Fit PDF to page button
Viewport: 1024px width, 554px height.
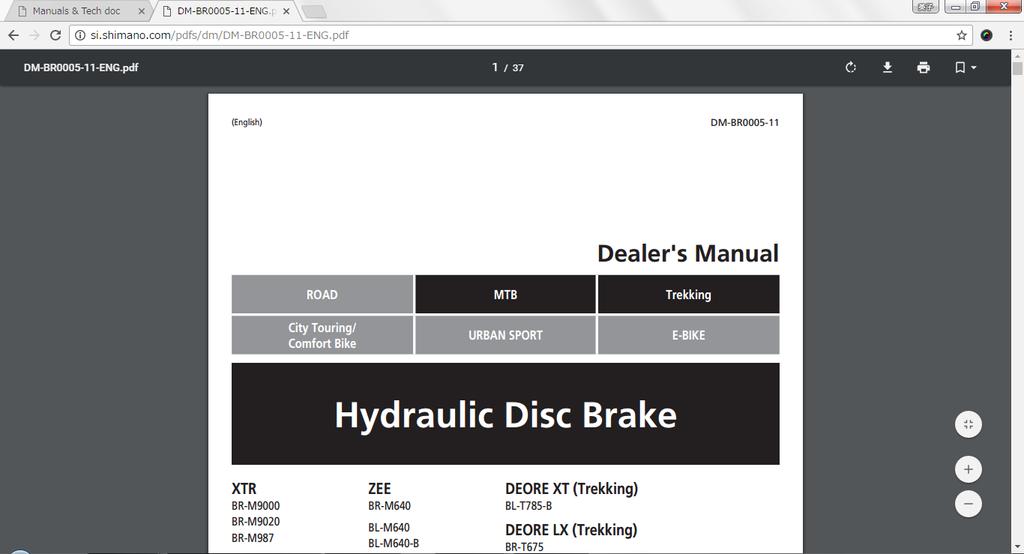tap(968, 425)
